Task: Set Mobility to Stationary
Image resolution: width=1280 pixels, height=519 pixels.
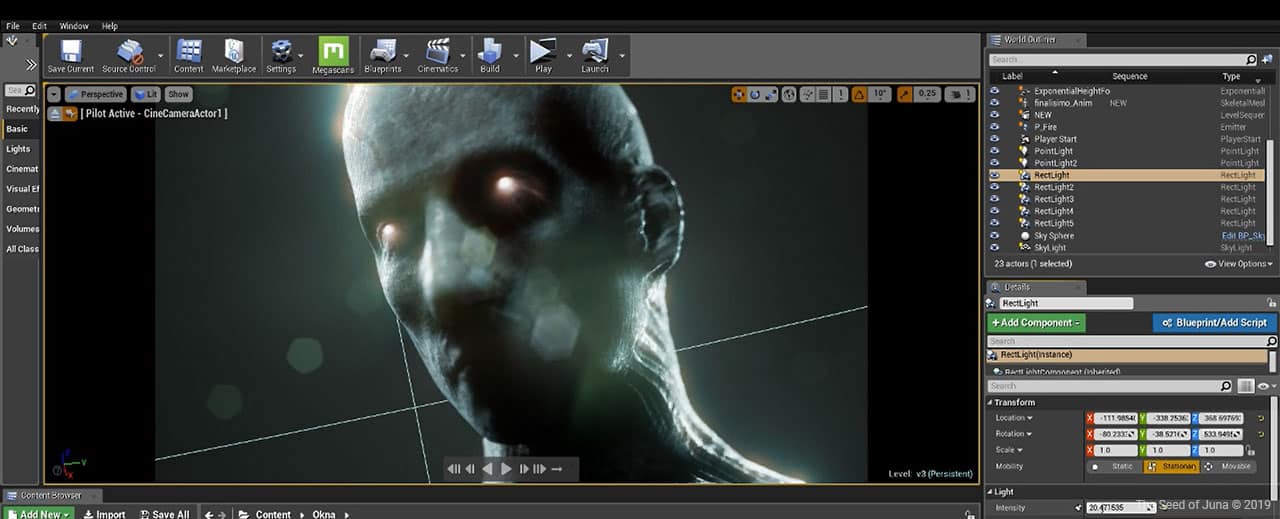Action: click(x=1171, y=466)
